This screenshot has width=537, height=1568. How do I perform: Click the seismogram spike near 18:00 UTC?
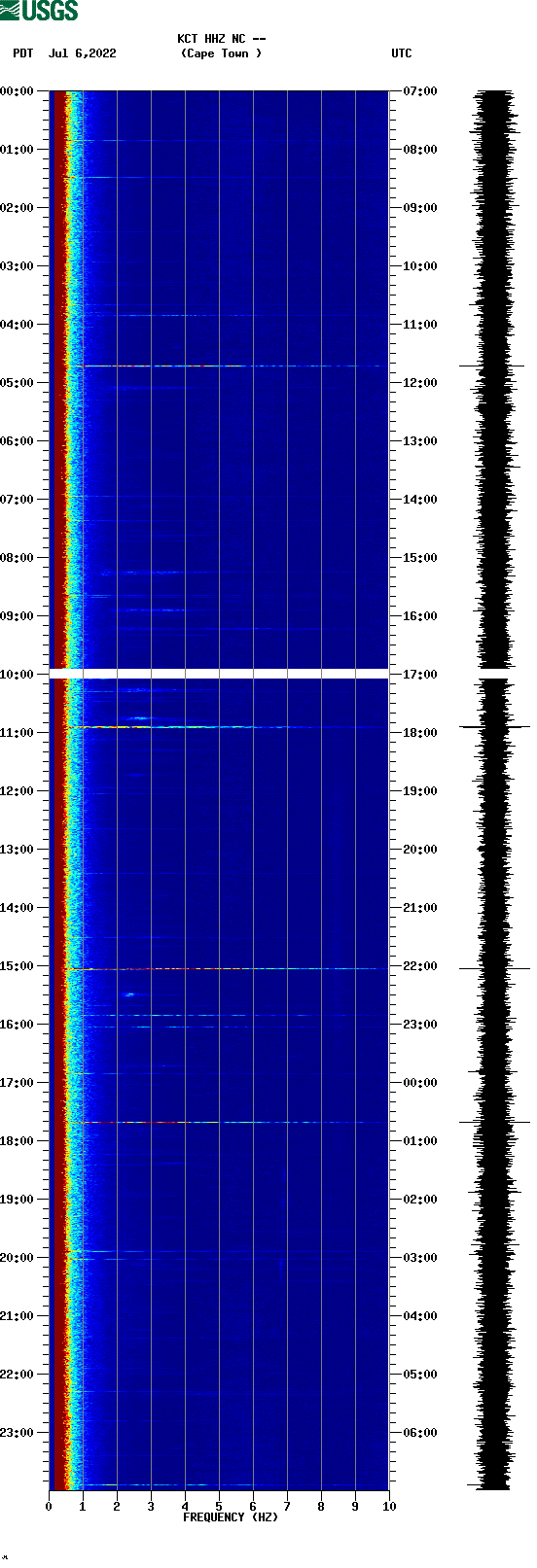pyautogui.click(x=494, y=727)
